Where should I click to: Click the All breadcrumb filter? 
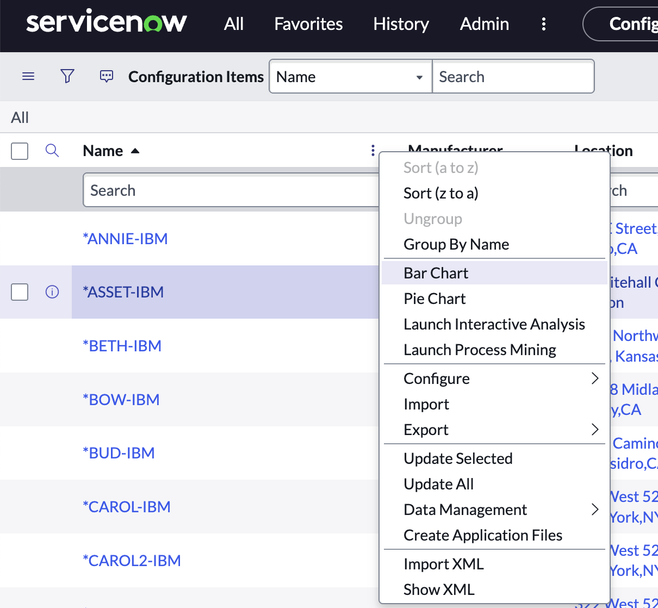[x=20, y=117]
